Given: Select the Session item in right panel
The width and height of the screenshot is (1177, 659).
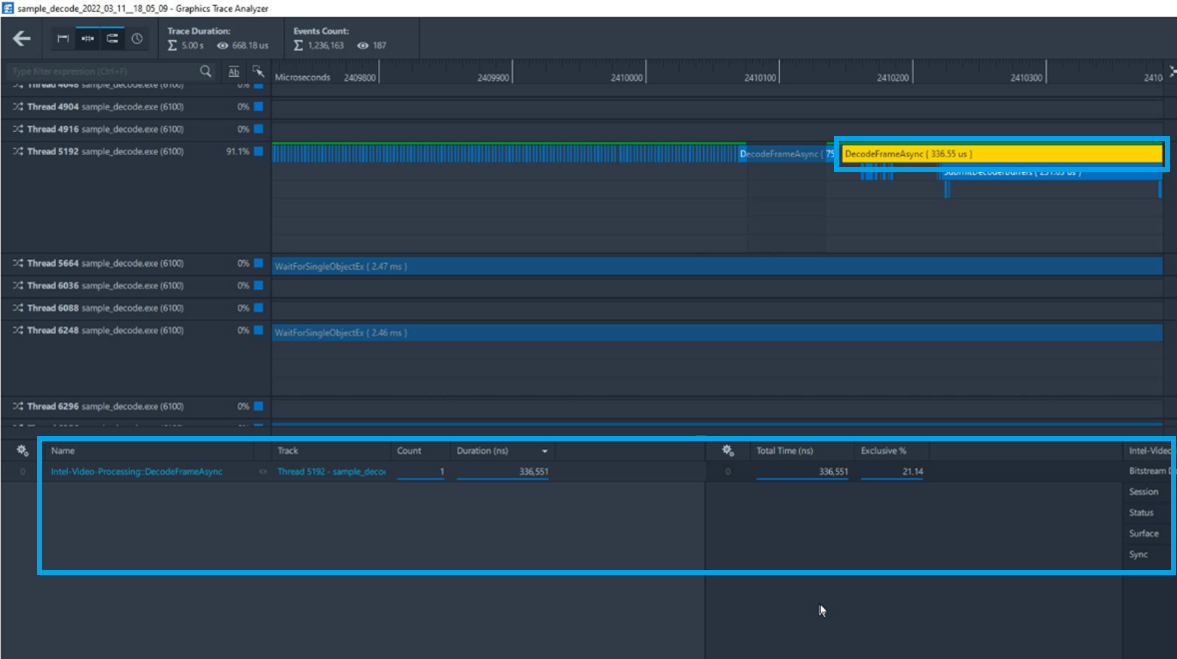Looking at the screenshot, I should pos(1143,492).
